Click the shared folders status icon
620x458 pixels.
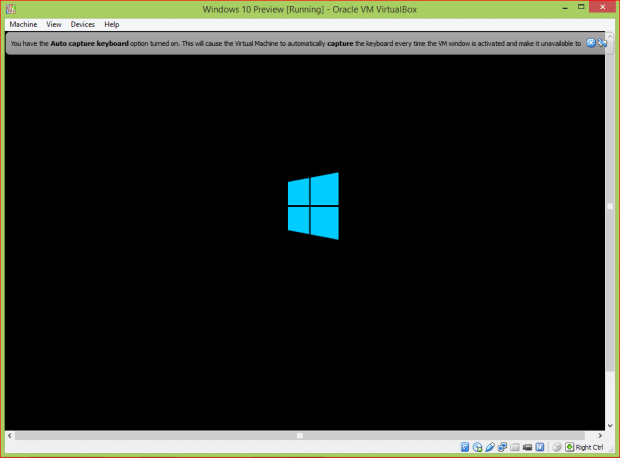[514, 447]
